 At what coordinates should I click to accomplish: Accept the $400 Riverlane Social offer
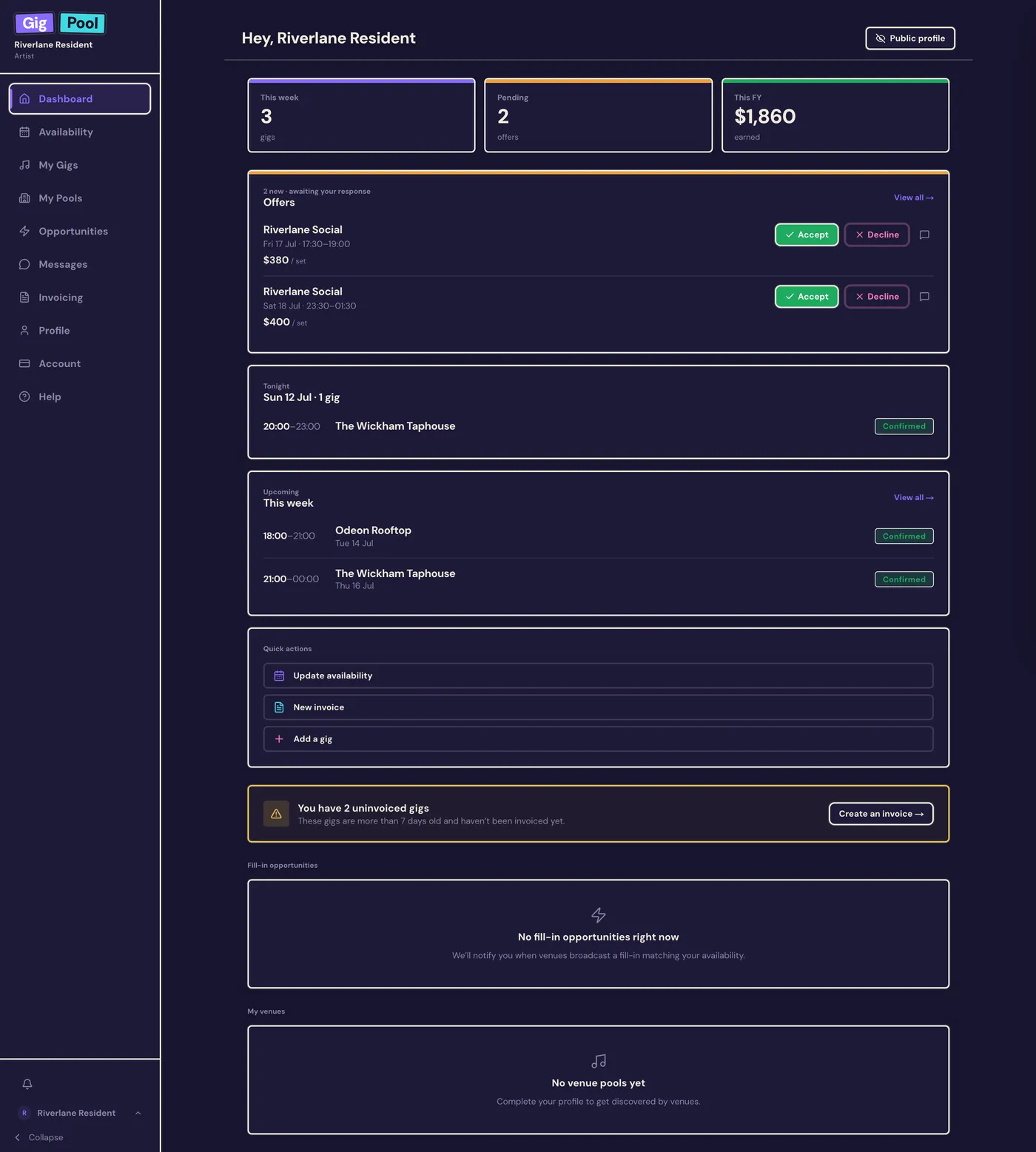click(x=807, y=297)
